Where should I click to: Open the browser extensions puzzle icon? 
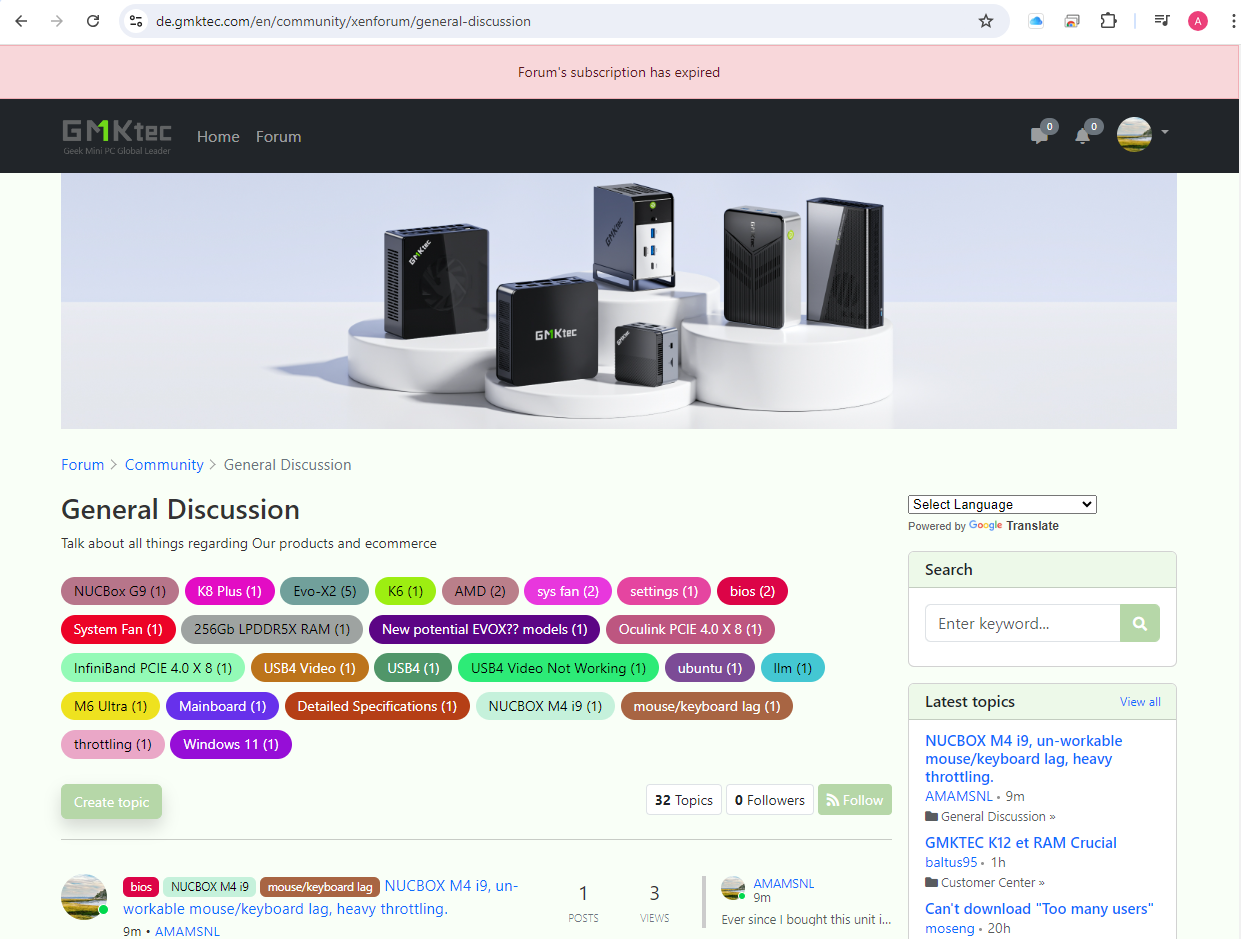point(1108,21)
